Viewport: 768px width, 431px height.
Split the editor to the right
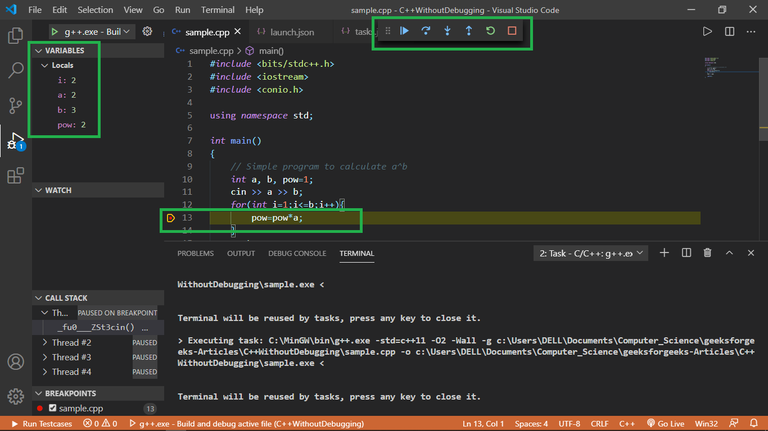(x=729, y=31)
